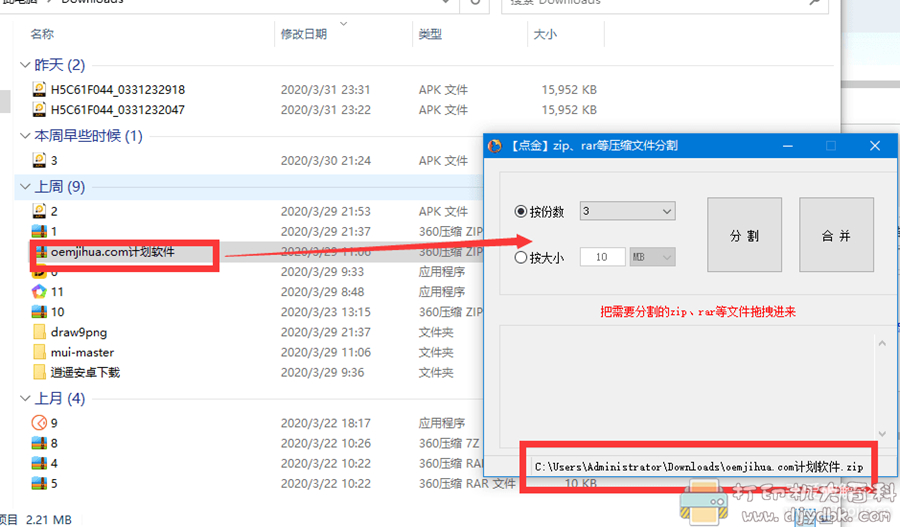Click date 2020/3/23 13:15
The width and height of the screenshot is (900, 527).
click(325, 312)
